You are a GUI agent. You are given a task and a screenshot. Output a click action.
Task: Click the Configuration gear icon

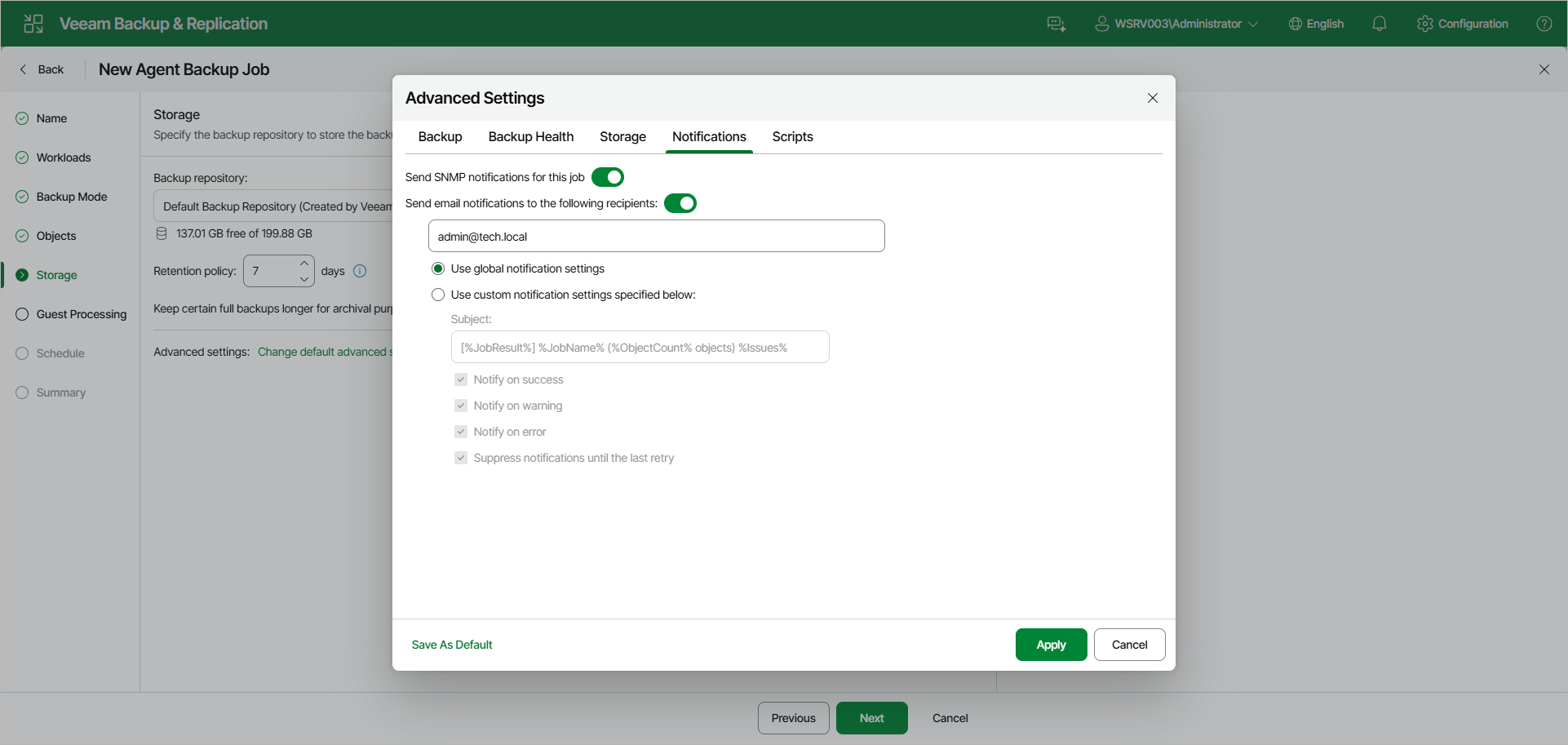tap(1425, 24)
